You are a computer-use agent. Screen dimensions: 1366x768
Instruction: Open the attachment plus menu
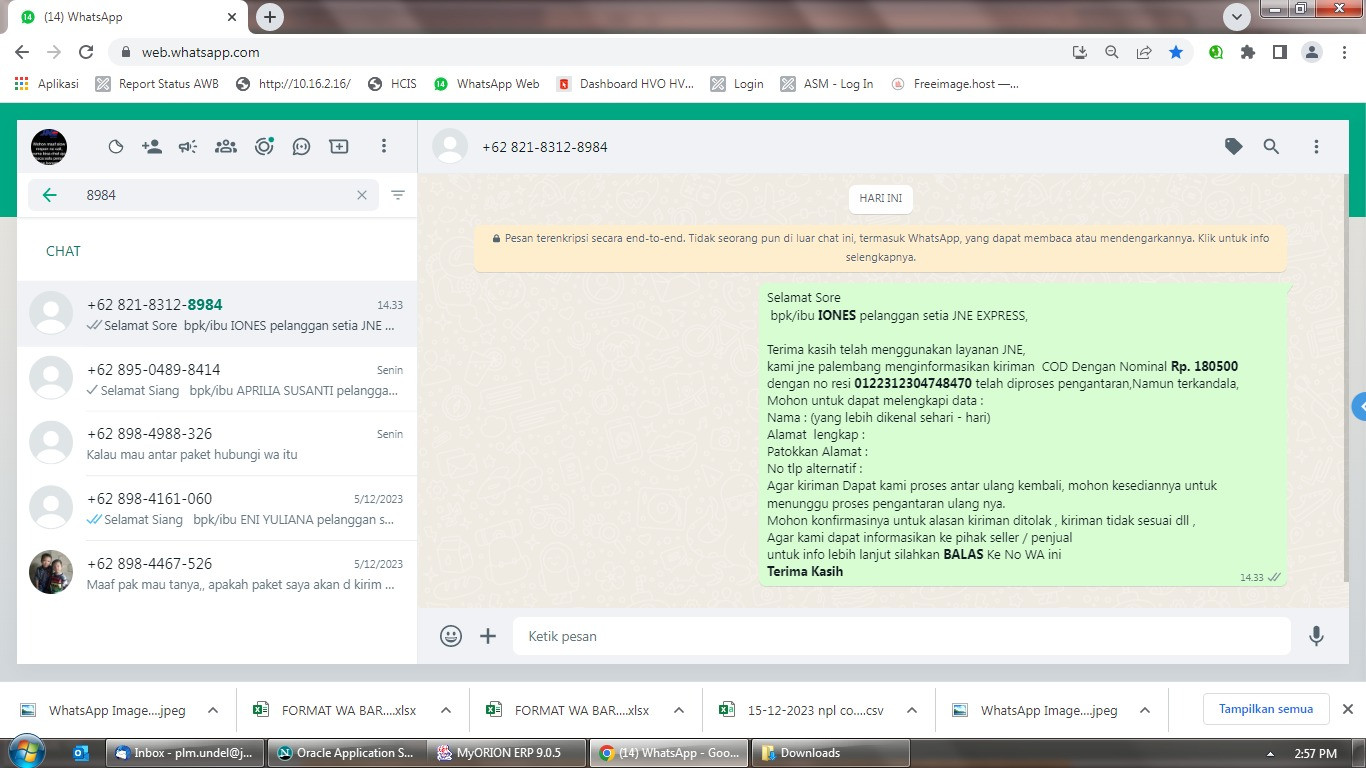(488, 636)
